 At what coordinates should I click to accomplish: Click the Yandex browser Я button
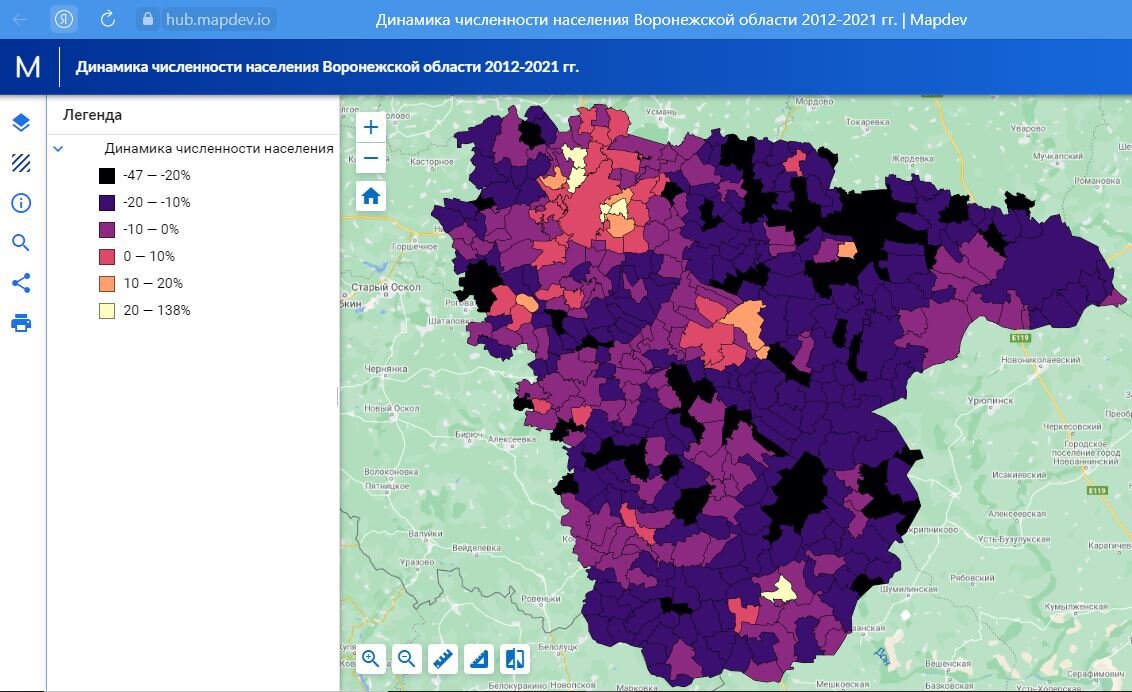[x=64, y=19]
